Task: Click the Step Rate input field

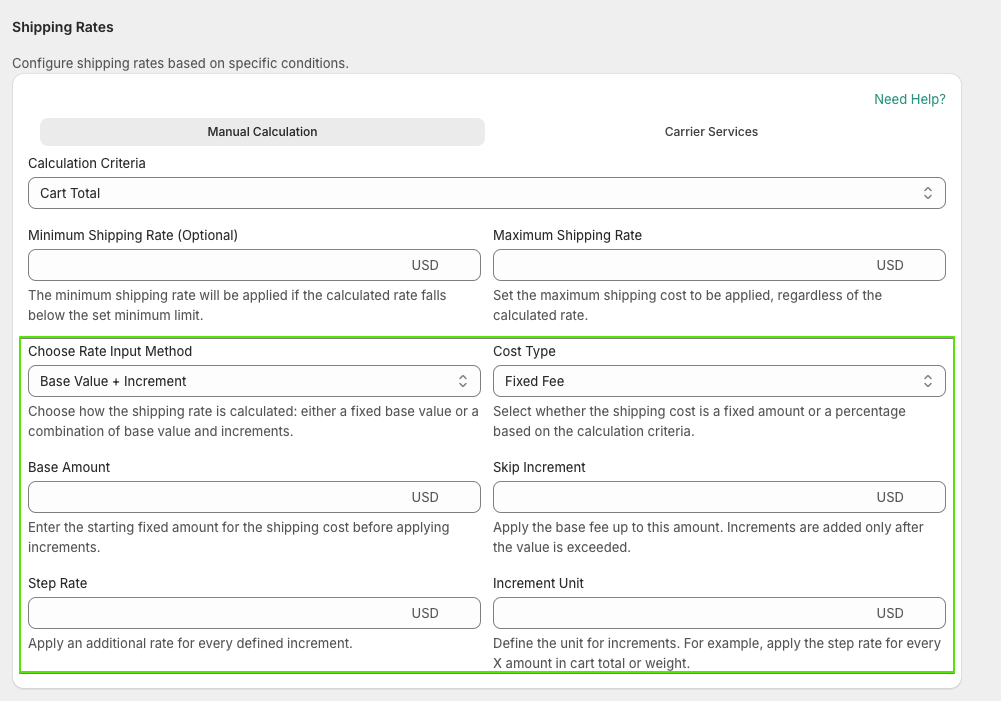Action: (x=254, y=613)
